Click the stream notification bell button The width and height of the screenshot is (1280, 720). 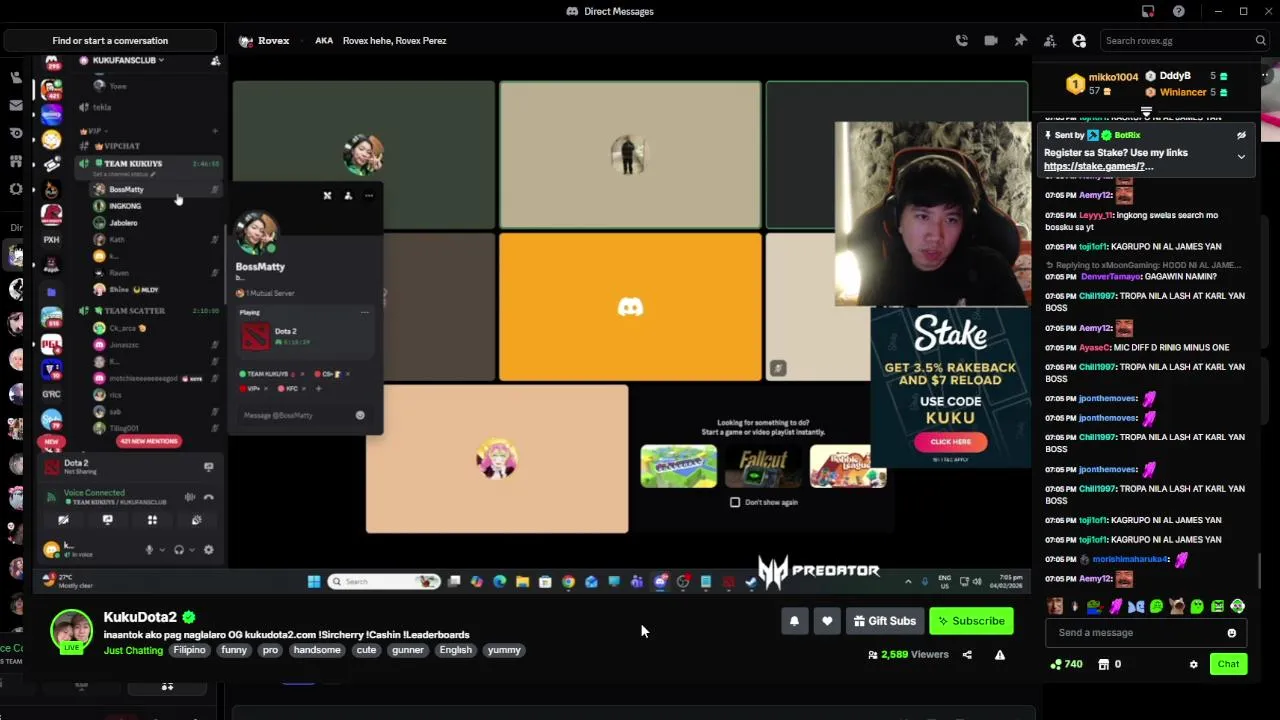(794, 621)
